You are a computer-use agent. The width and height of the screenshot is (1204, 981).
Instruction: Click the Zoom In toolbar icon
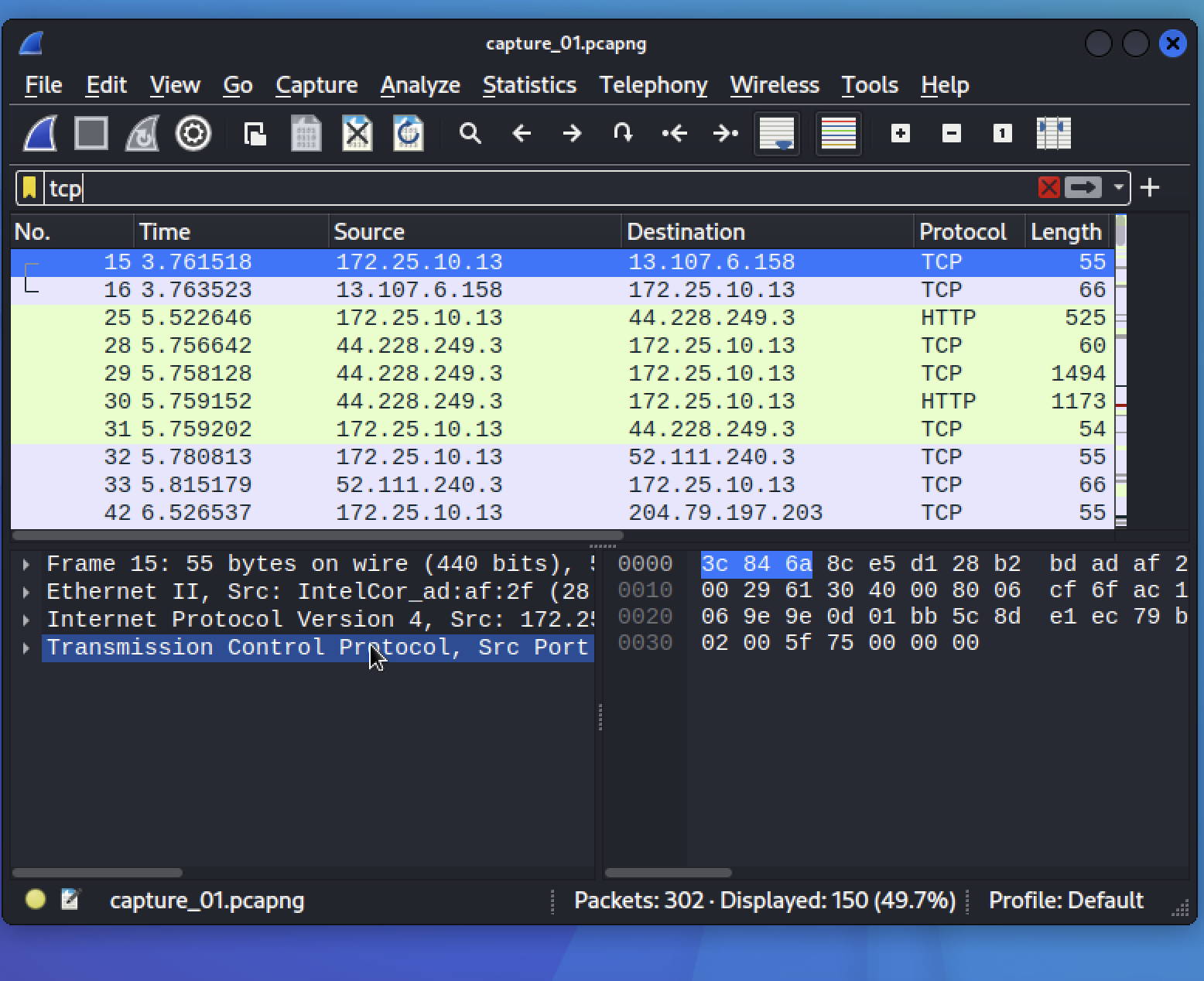coord(900,133)
